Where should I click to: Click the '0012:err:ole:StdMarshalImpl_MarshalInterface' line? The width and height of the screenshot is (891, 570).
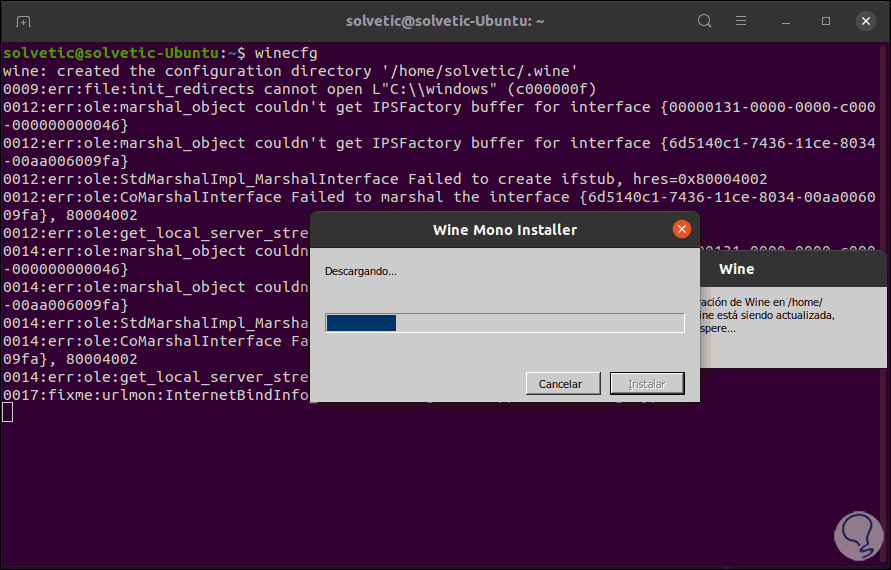point(385,179)
